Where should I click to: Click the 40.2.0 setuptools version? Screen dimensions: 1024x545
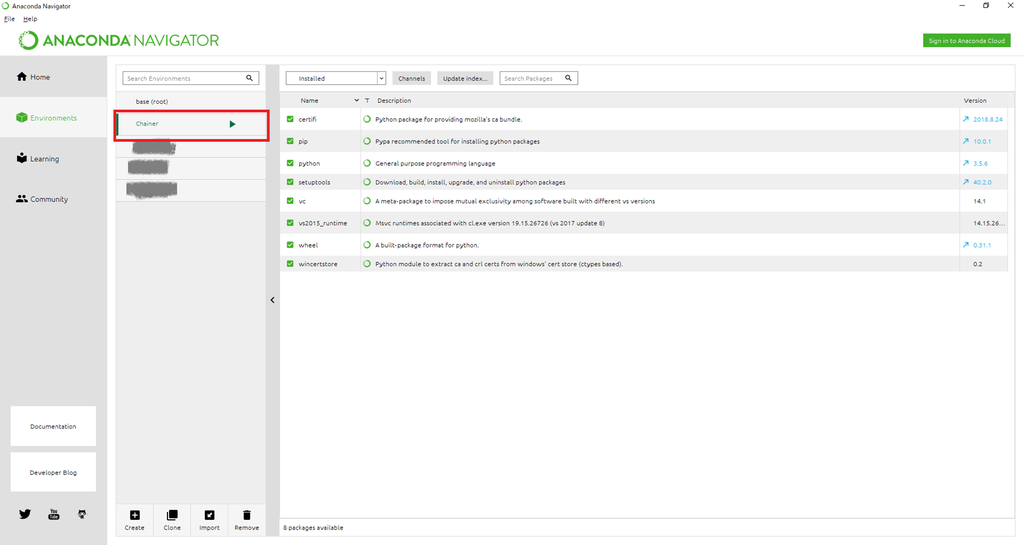(x=982, y=182)
